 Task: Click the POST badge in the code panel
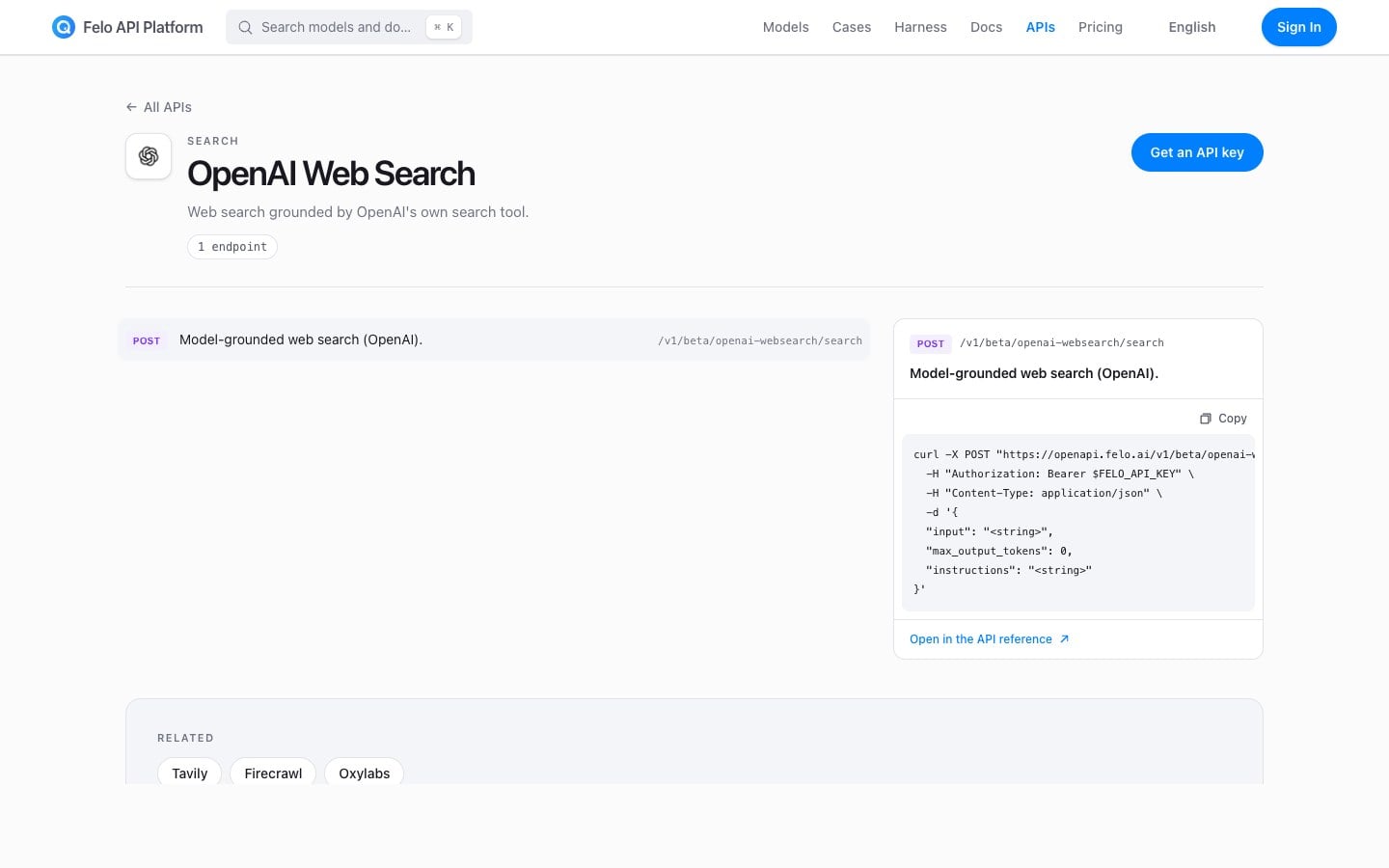tap(931, 343)
